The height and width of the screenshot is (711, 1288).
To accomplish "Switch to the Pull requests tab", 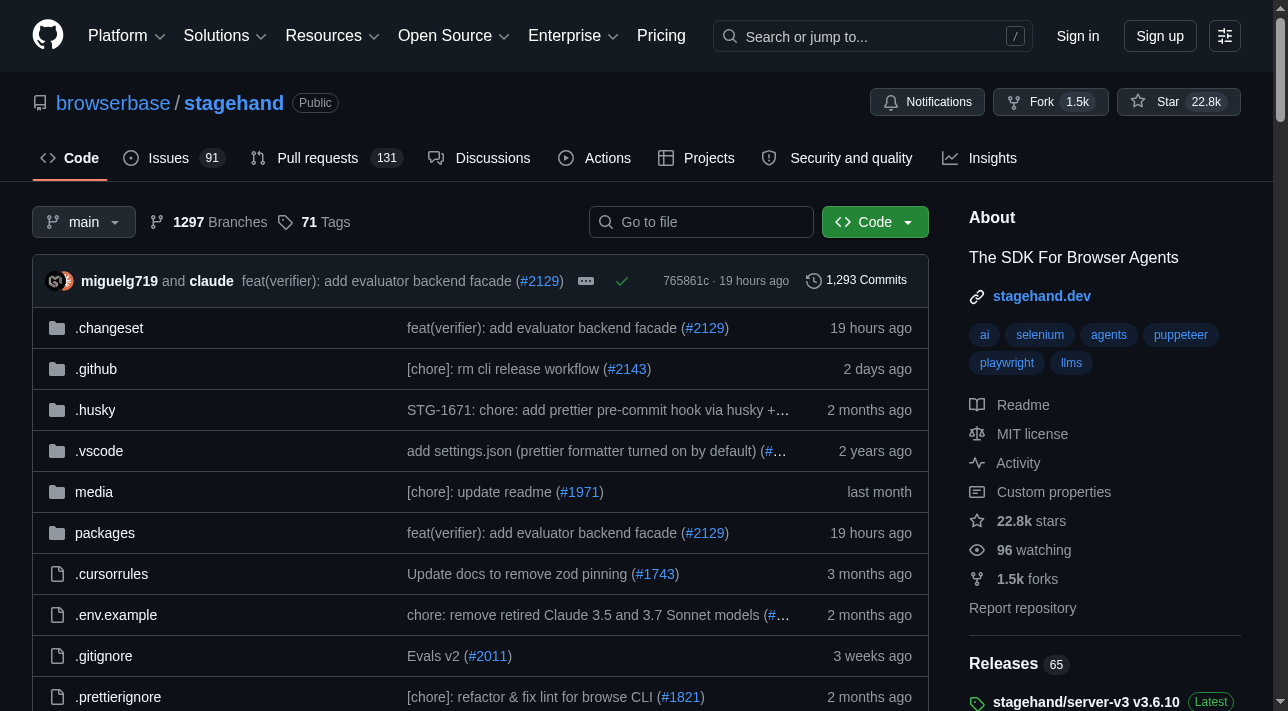I will [x=327, y=158].
